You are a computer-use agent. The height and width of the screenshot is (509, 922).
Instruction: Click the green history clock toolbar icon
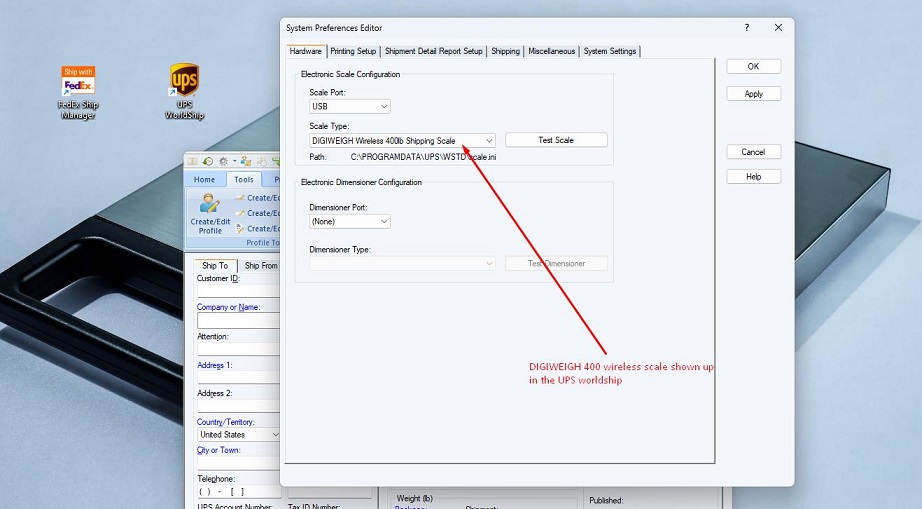tap(207, 161)
